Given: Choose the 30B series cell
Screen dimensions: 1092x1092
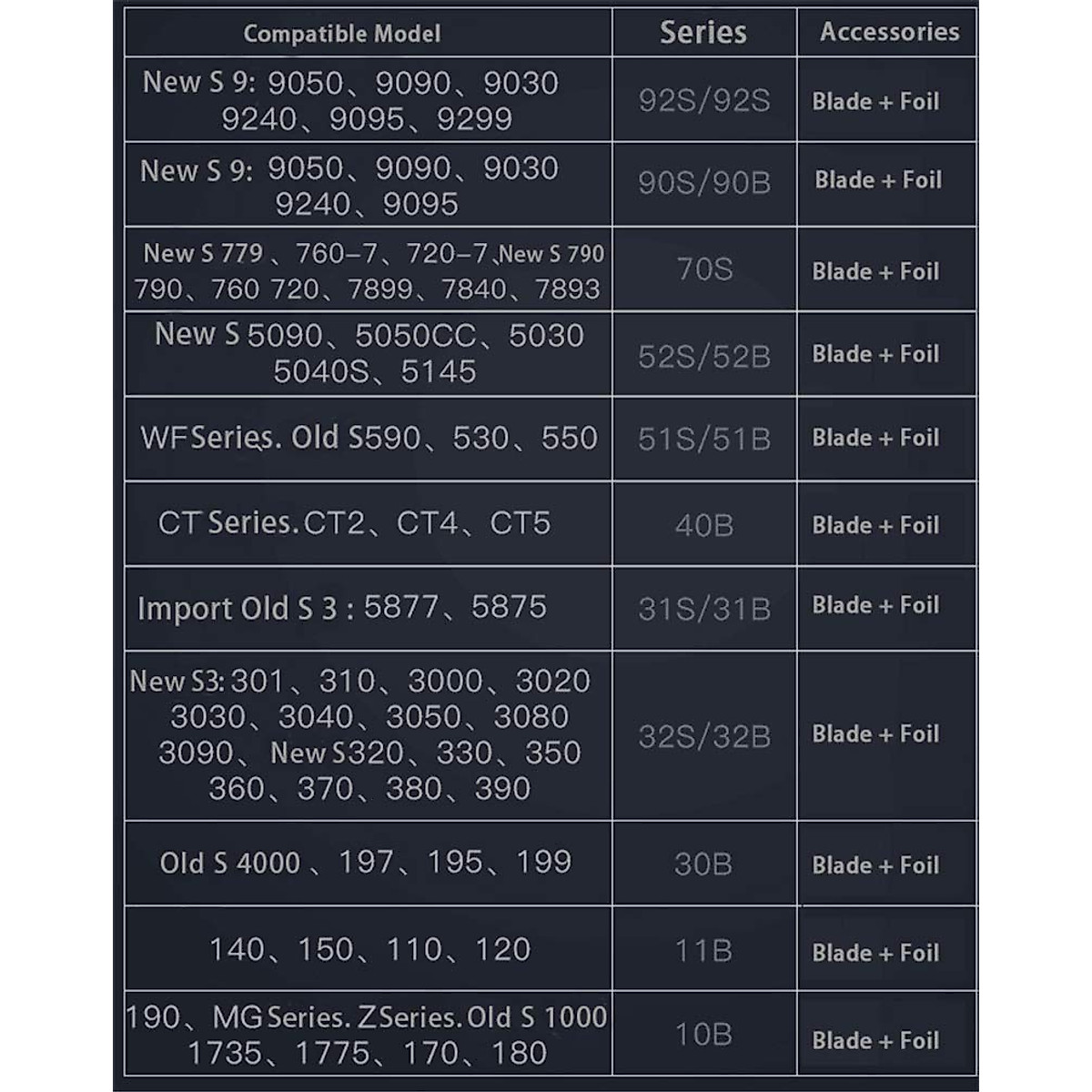Looking at the screenshot, I should pos(703,864).
